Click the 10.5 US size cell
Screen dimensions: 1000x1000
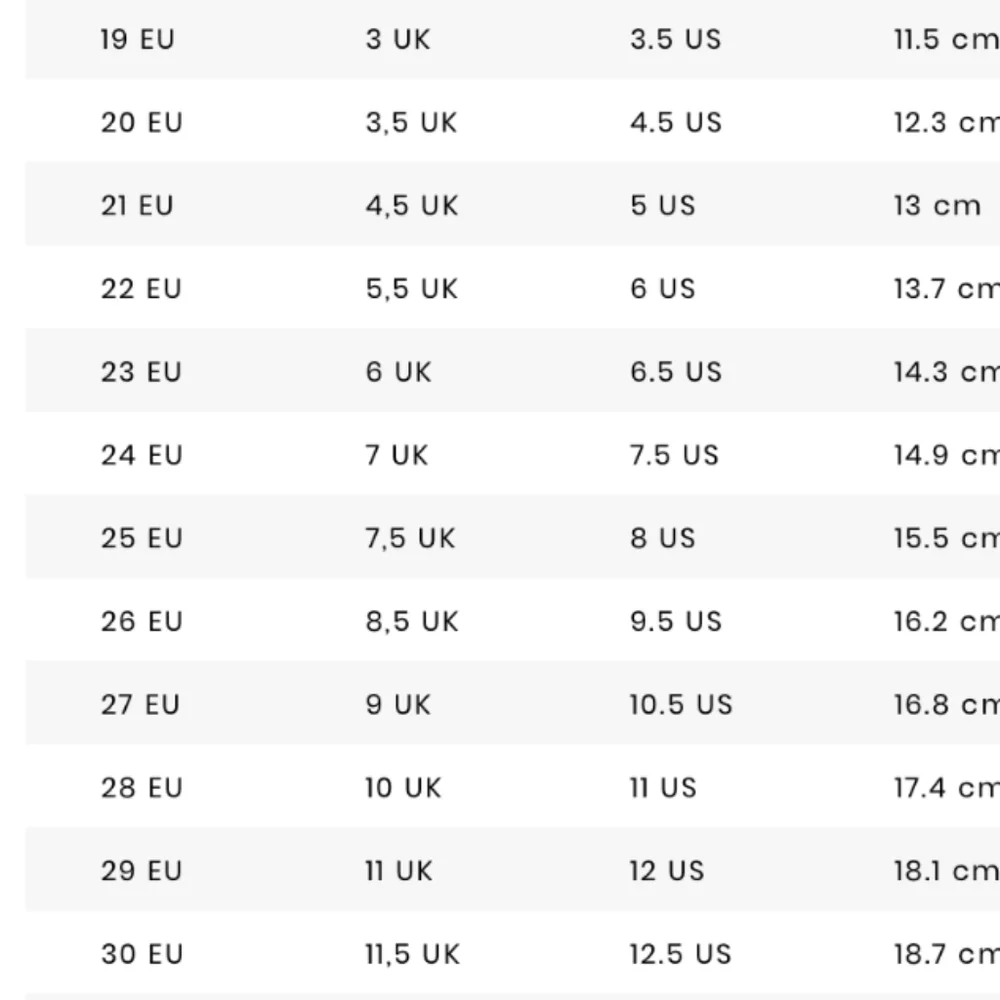coord(681,705)
